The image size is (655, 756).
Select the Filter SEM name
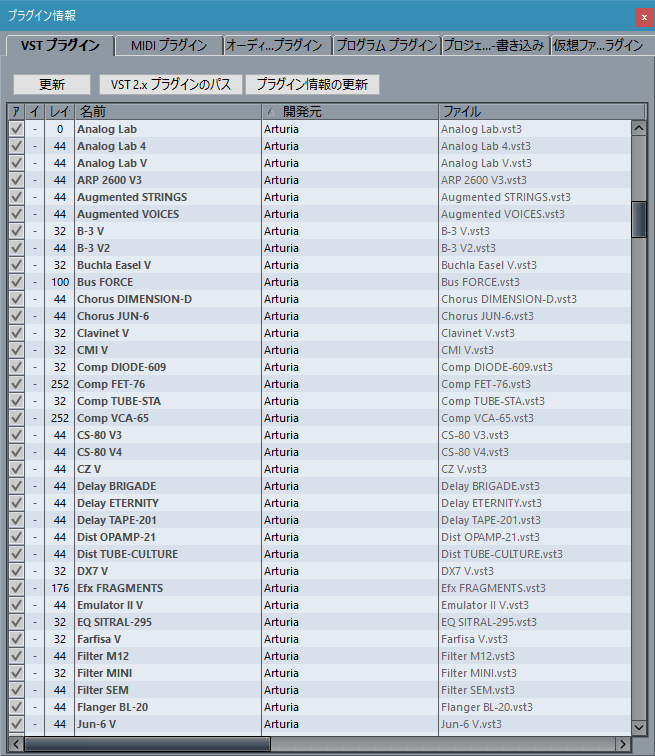[103, 690]
